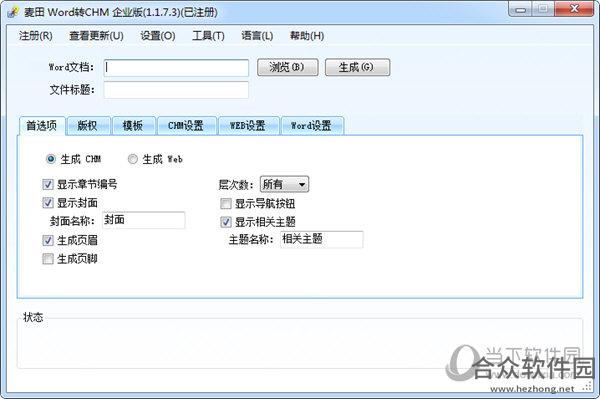The width and height of the screenshot is (600, 399).
Task: Edit the 主题名称 text field
Action: [321, 239]
